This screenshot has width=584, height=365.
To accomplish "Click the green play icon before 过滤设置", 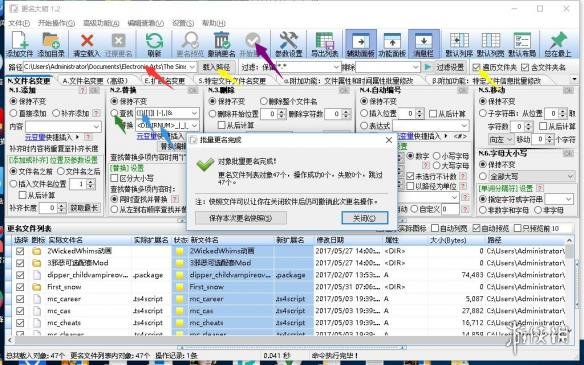I will [x=428, y=67].
